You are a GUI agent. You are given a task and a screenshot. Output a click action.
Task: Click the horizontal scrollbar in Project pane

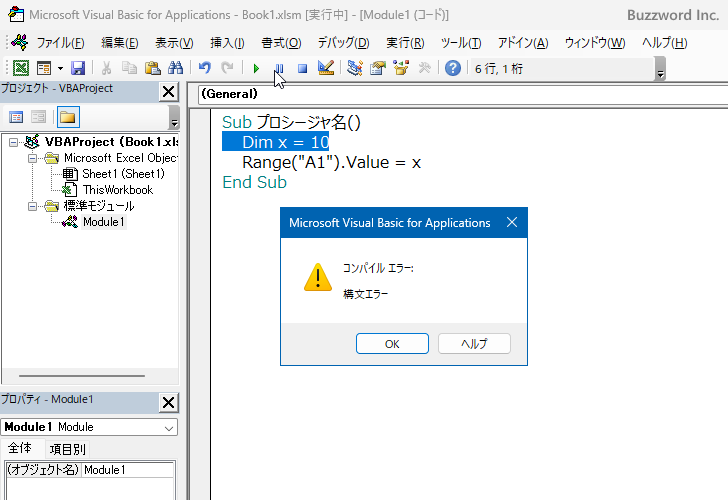click(x=82, y=376)
